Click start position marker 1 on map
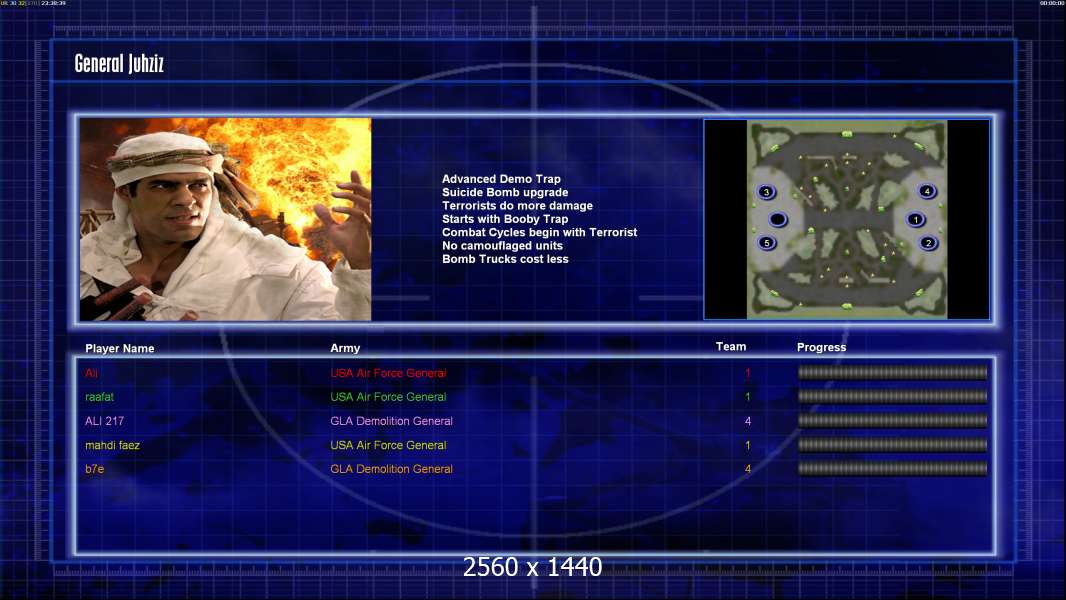This screenshot has width=1066, height=600. (915, 219)
